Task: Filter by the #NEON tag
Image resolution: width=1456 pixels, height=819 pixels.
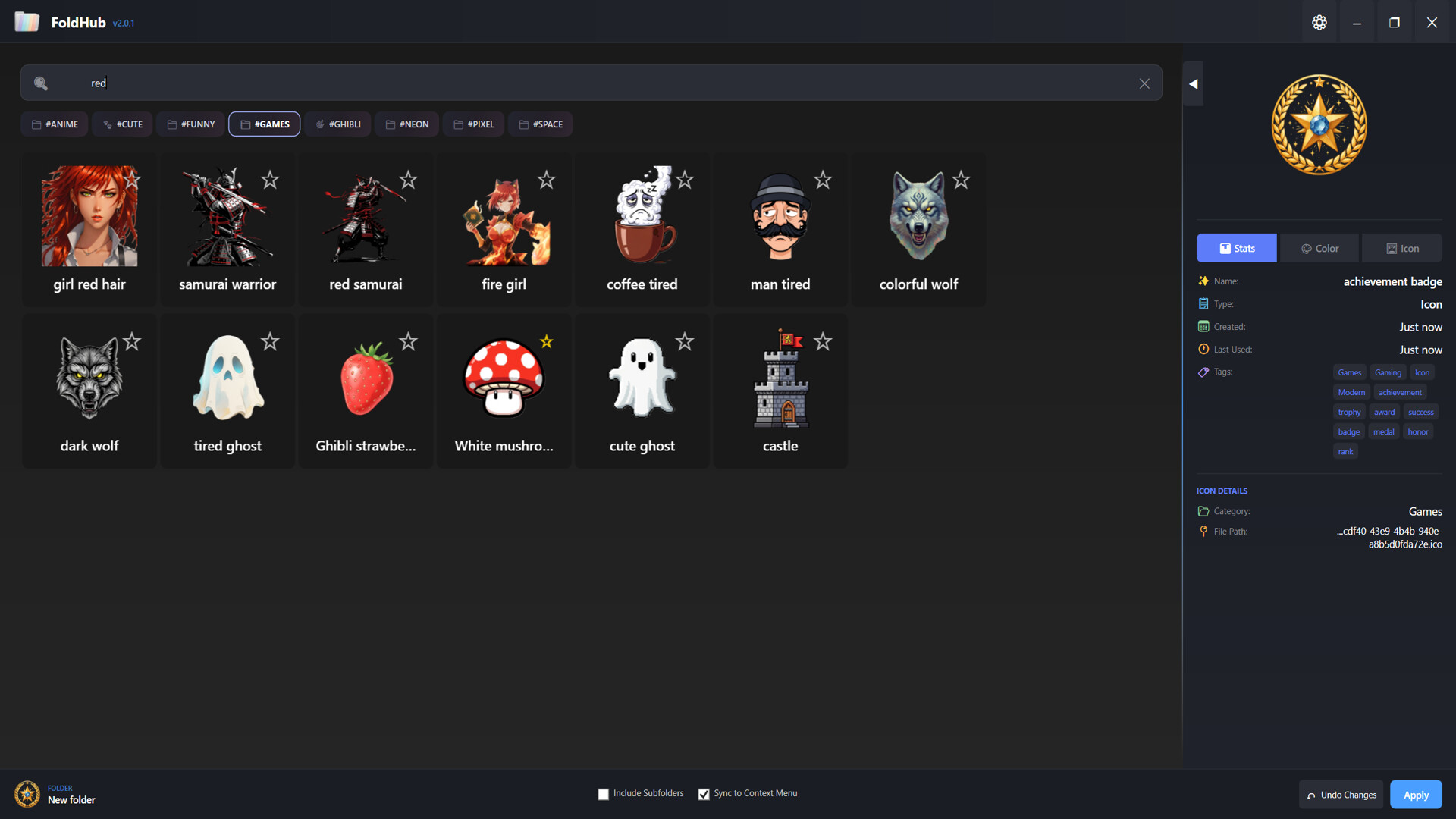Action: [x=406, y=124]
